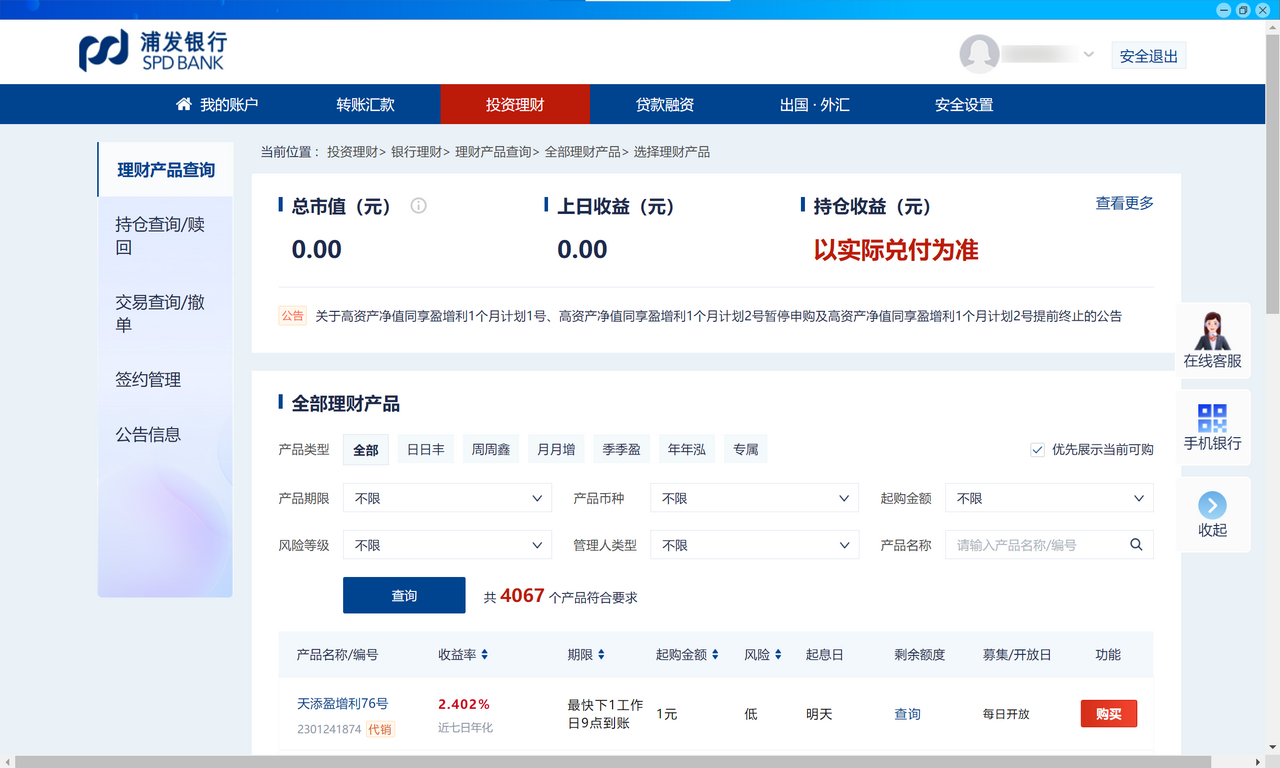
Task: Click the 公告 announcement tag icon
Action: pyautogui.click(x=292, y=315)
